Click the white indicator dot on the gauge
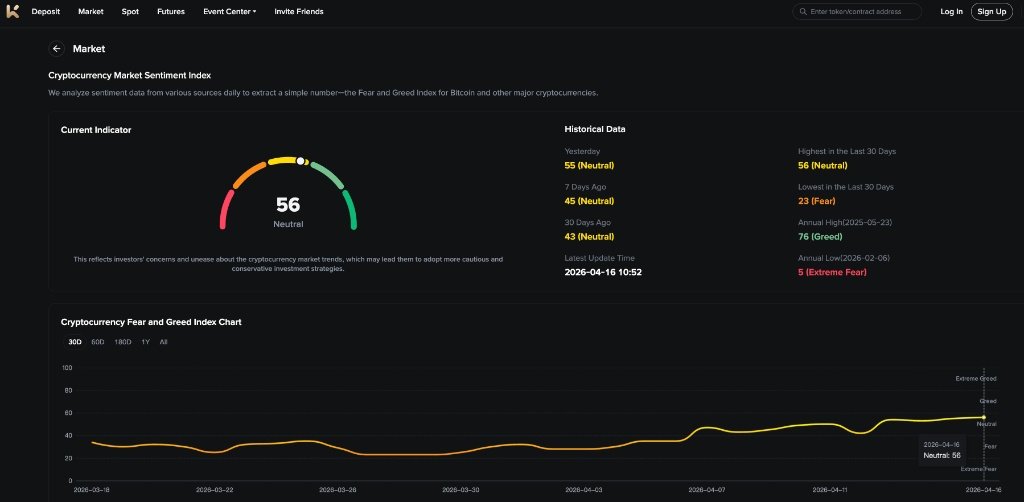 point(301,160)
